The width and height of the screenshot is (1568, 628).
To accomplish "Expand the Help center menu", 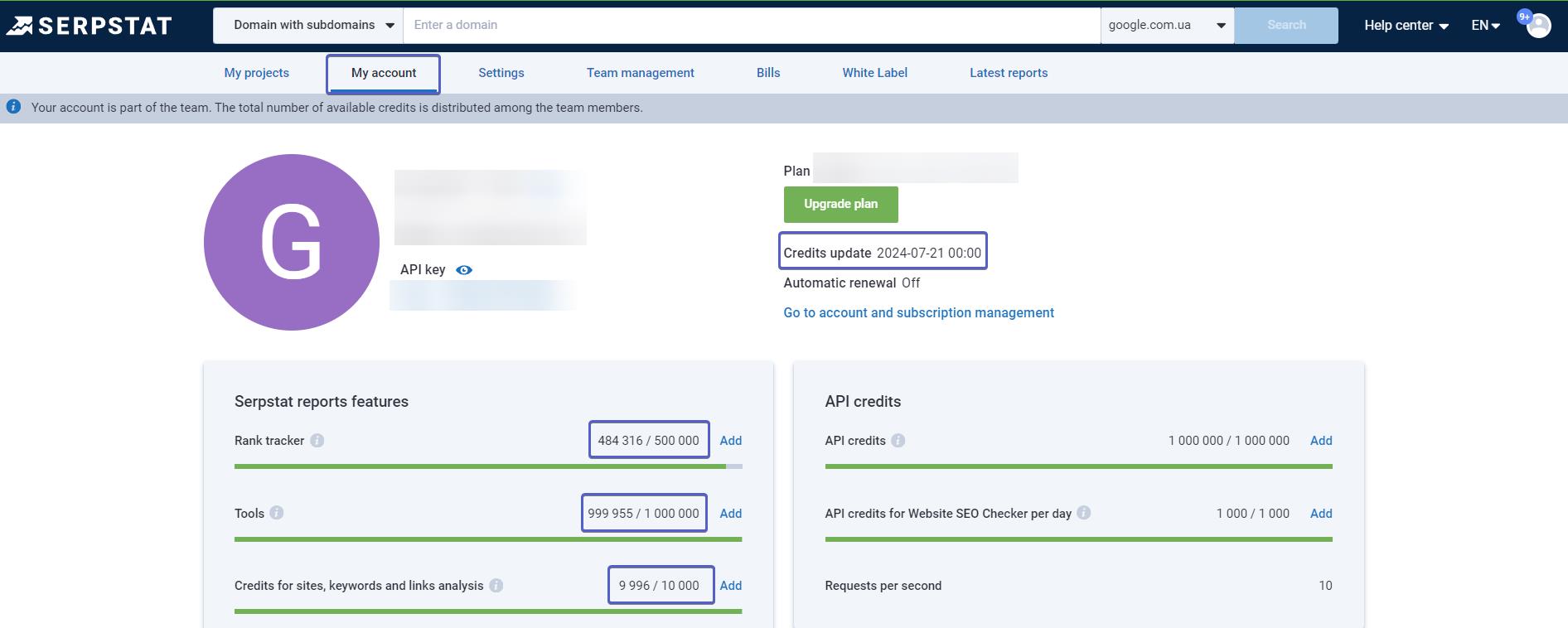I will (x=1406, y=26).
